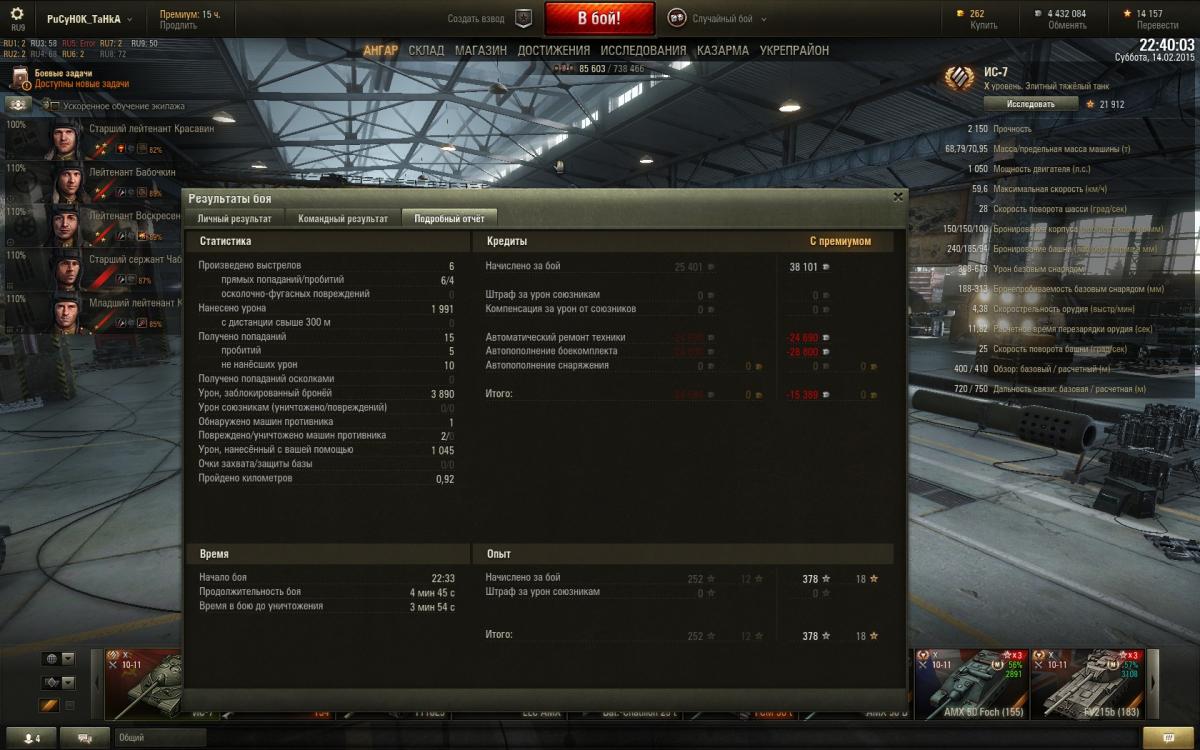Click the create platoon icon
This screenshot has height=750, width=1200.
click(523, 18)
